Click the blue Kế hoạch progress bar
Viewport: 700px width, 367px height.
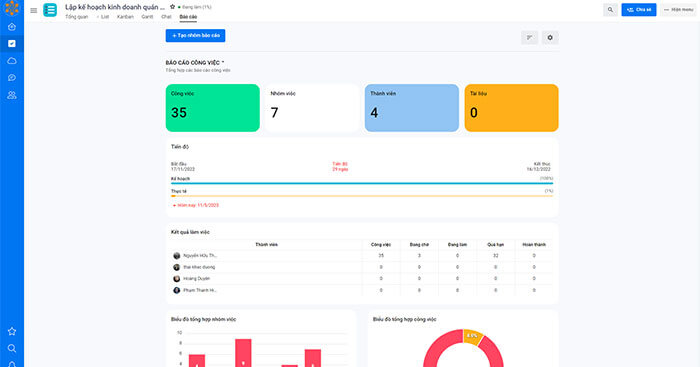point(362,183)
